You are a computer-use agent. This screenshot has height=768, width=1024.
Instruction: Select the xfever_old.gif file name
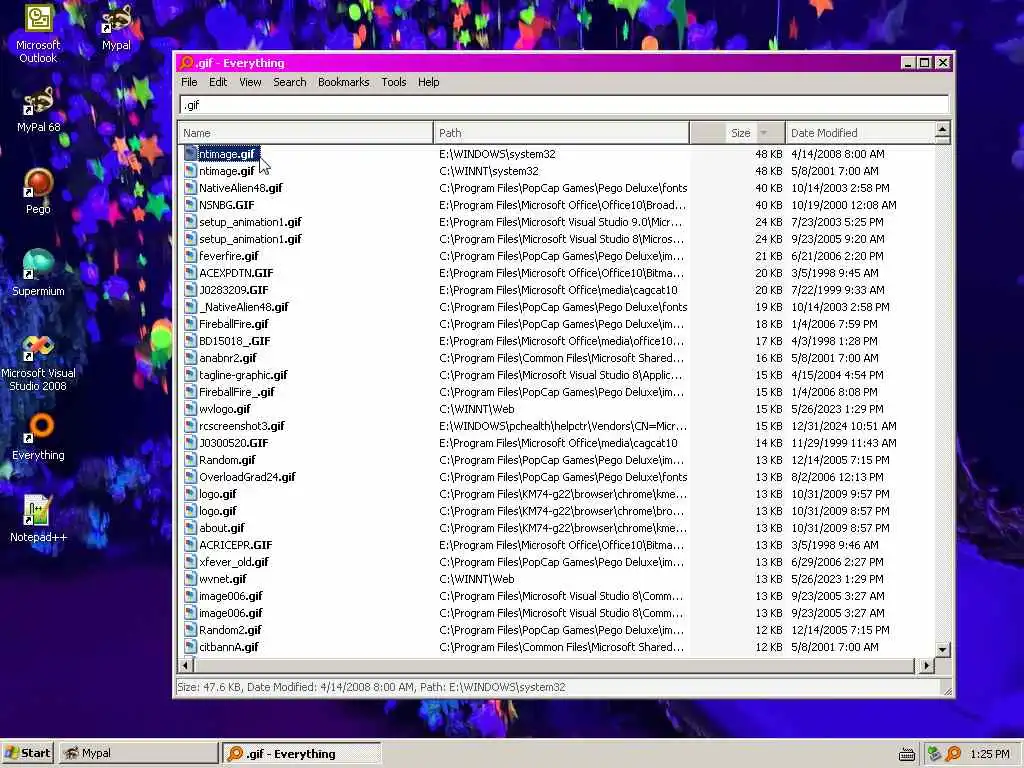(234, 562)
